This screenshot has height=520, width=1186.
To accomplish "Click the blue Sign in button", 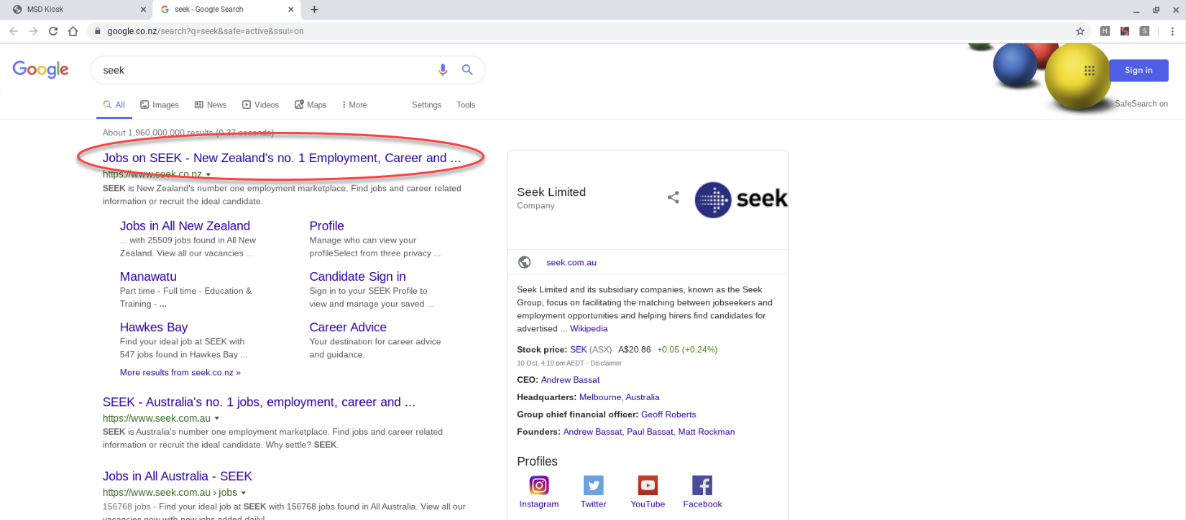I will pos(1138,70).
